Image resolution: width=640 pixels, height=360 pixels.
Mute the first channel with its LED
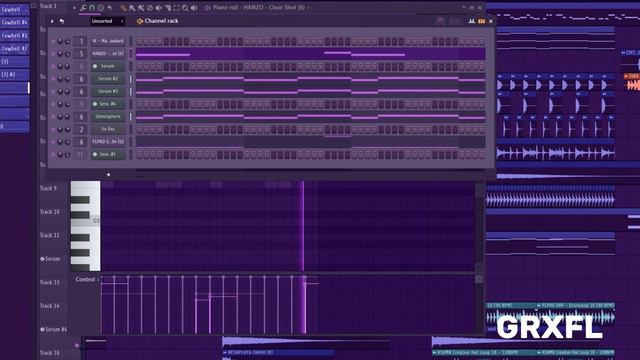(x=53, y=41)
